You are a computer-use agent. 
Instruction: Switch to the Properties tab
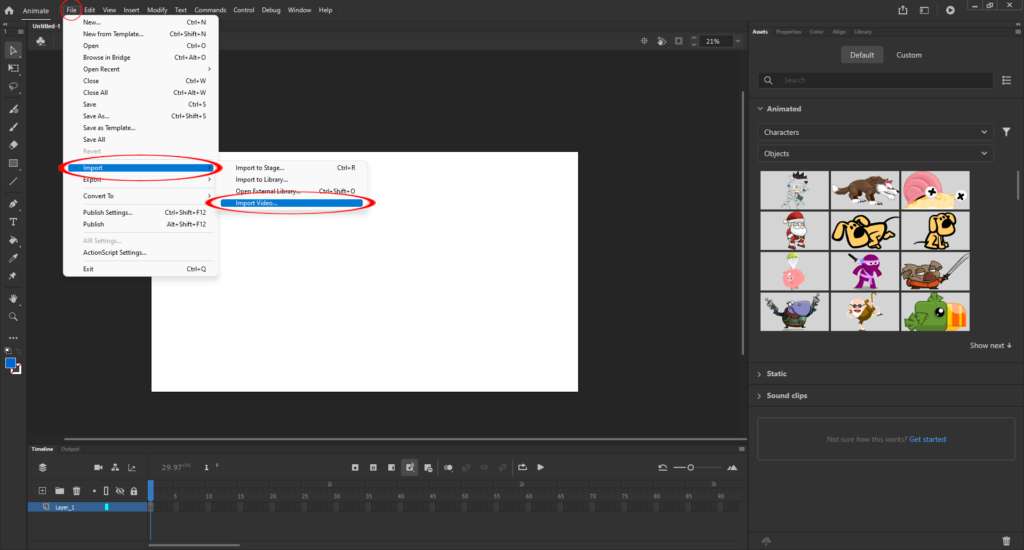[788, 31]
